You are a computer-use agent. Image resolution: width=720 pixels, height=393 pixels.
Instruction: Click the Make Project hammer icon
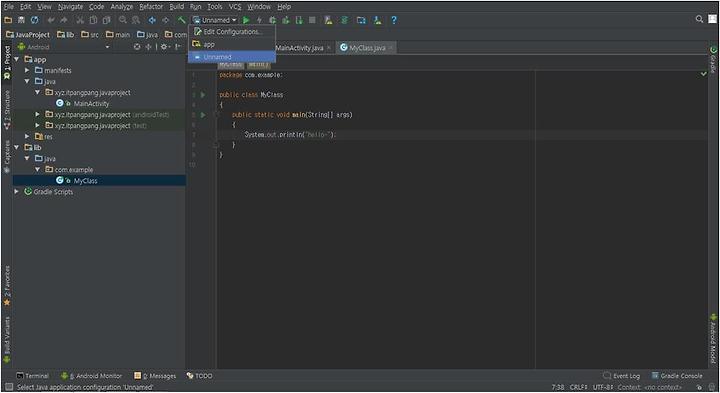(182, 20)
